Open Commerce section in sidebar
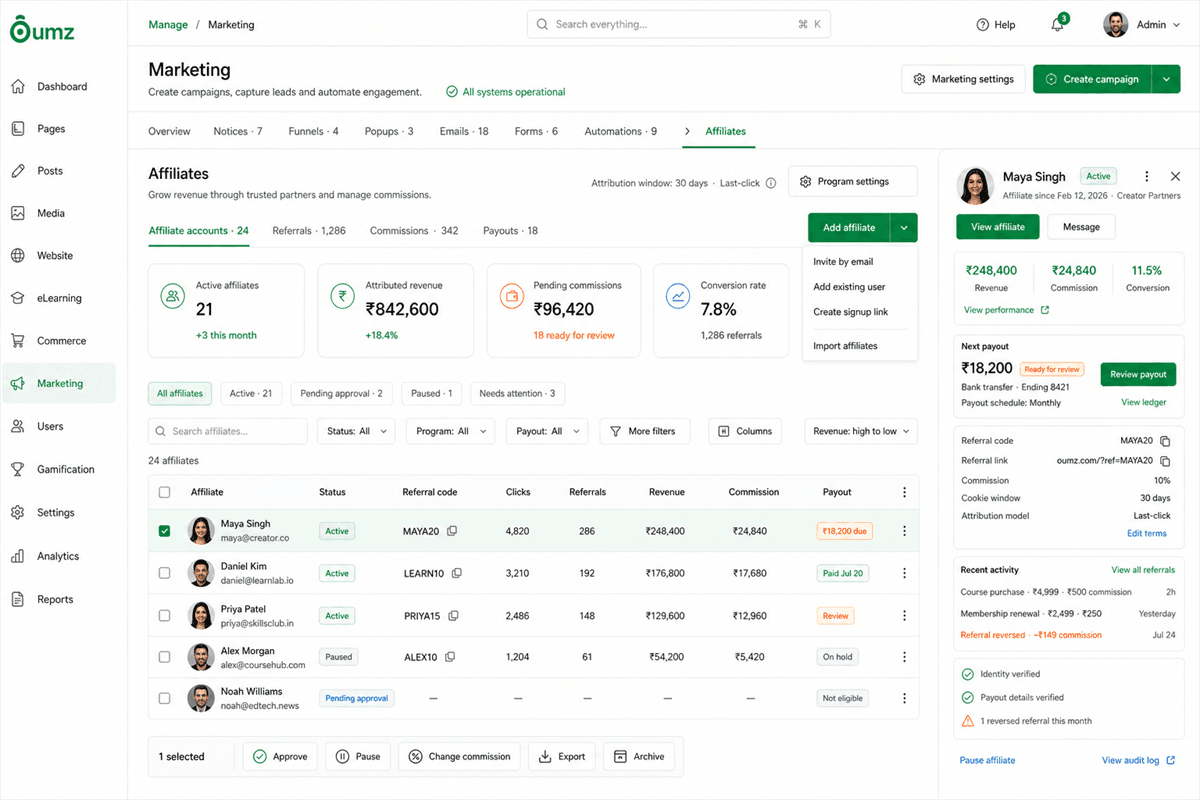The image size is (1200, 800). (x=62, y=341)
